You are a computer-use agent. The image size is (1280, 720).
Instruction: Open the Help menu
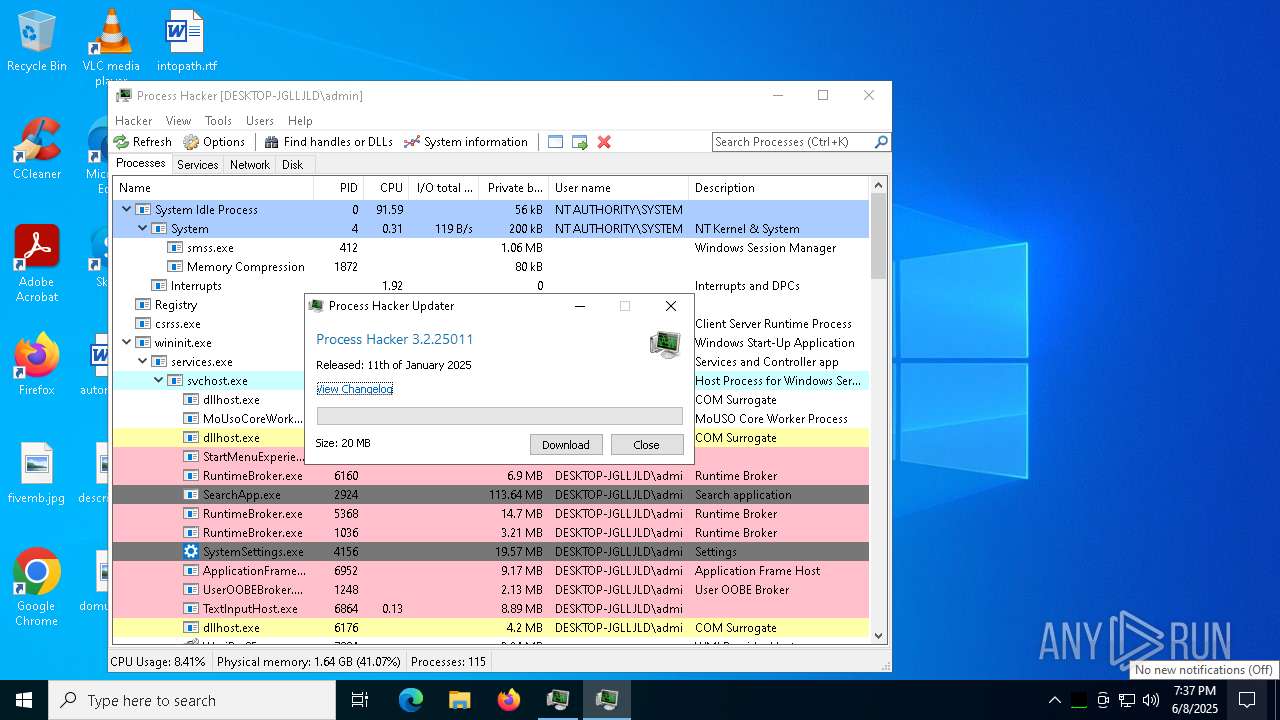click(300, 121)
